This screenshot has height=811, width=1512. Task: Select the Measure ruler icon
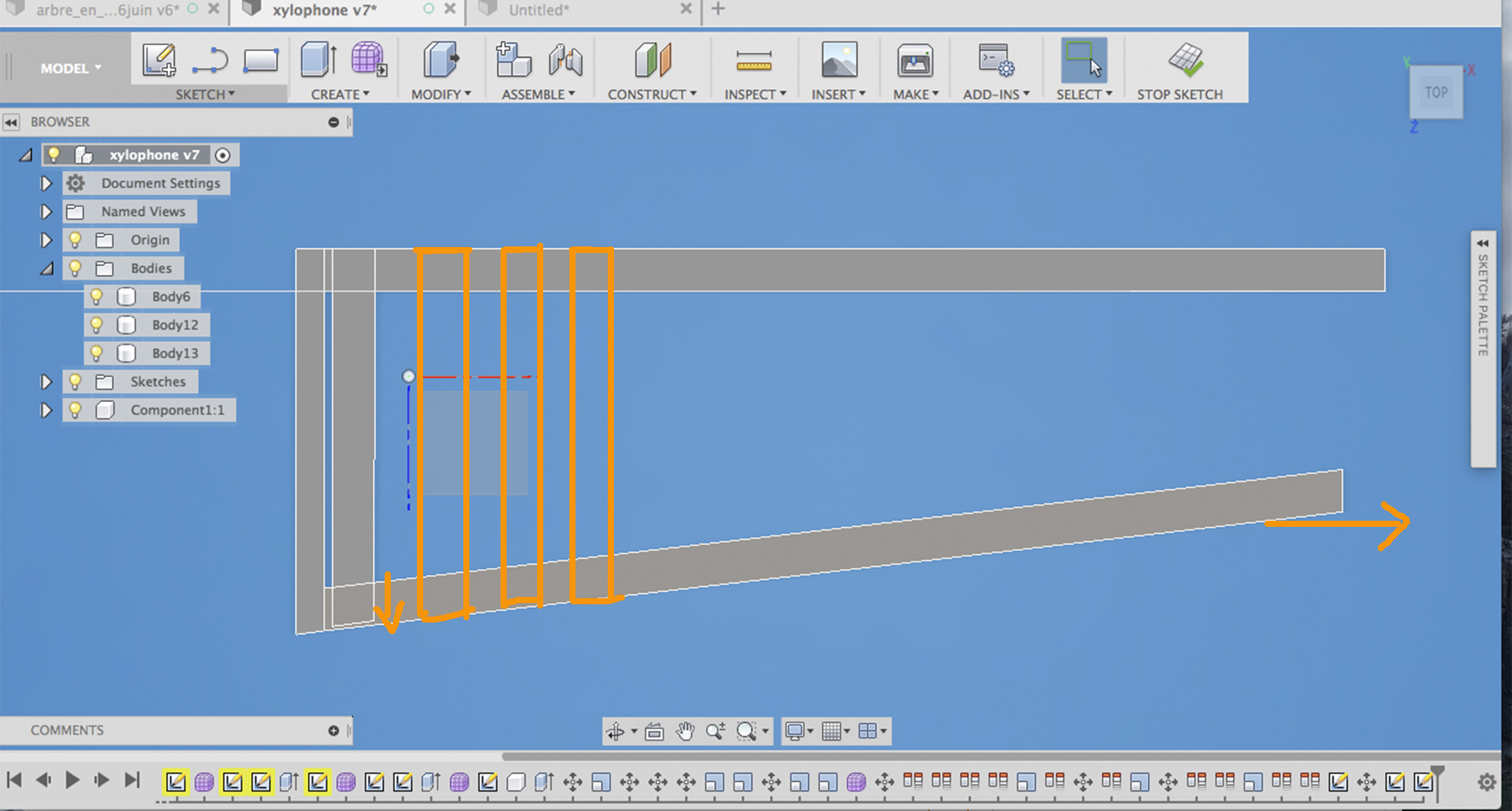pos(754,62)
